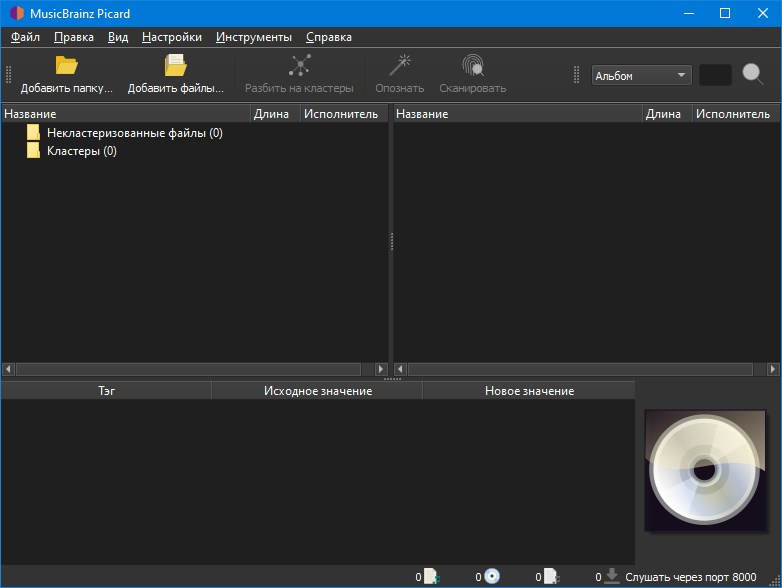Open the Настройки menu
Screen dimensions: 782x588
[171, 37]
